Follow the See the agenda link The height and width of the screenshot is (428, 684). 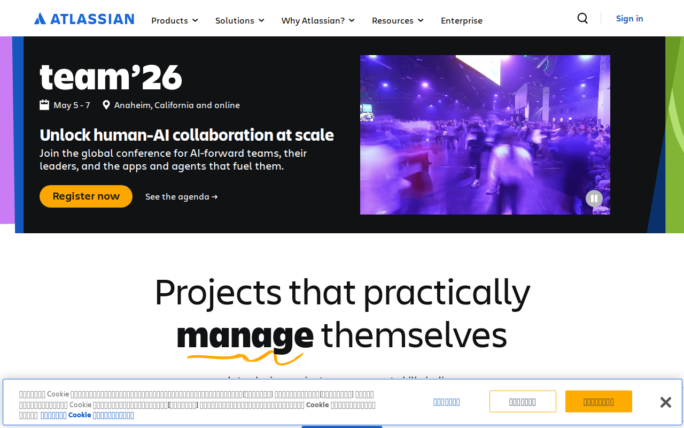pyautogui.click(x=181, y=196)
